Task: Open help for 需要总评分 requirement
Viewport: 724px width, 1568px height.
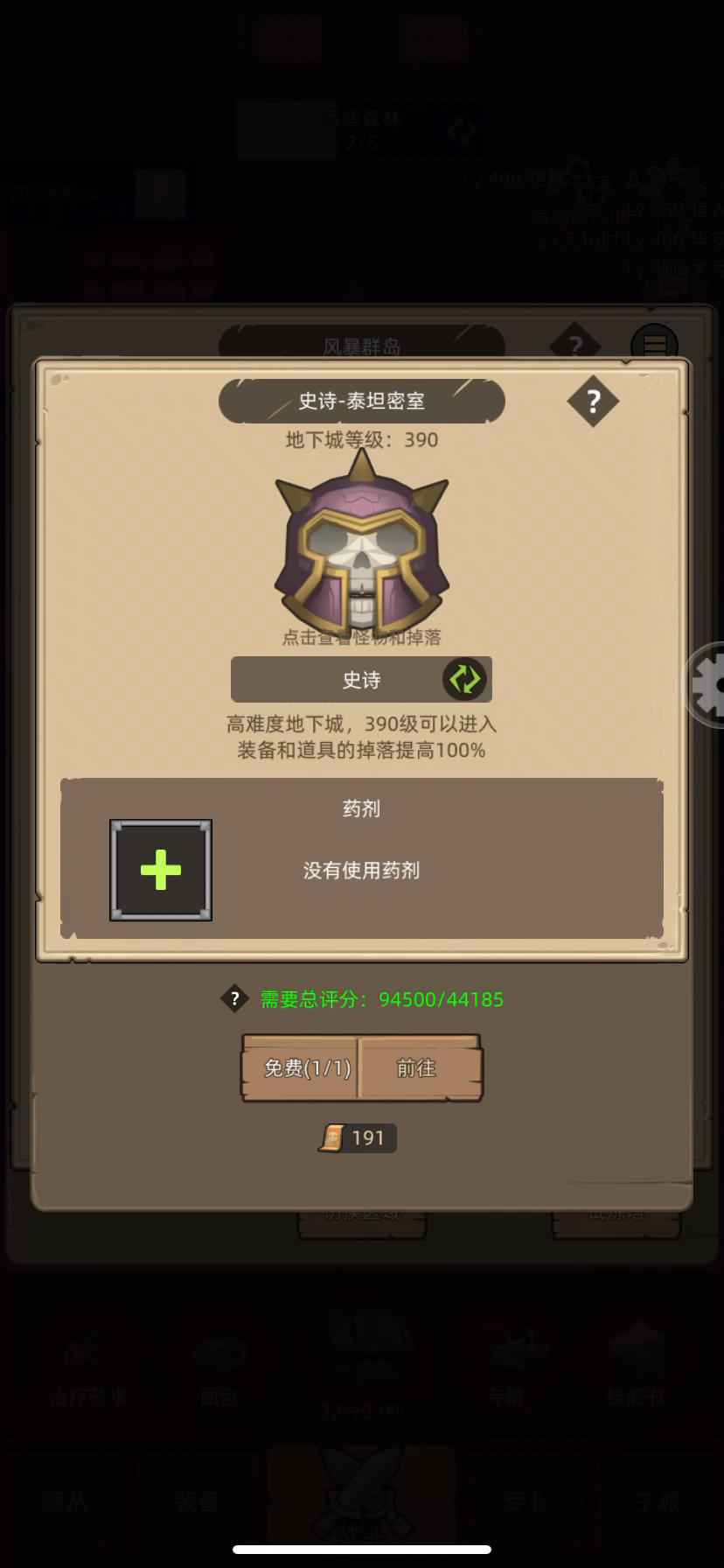Action: pyautogui.click(x=234, y=998)
